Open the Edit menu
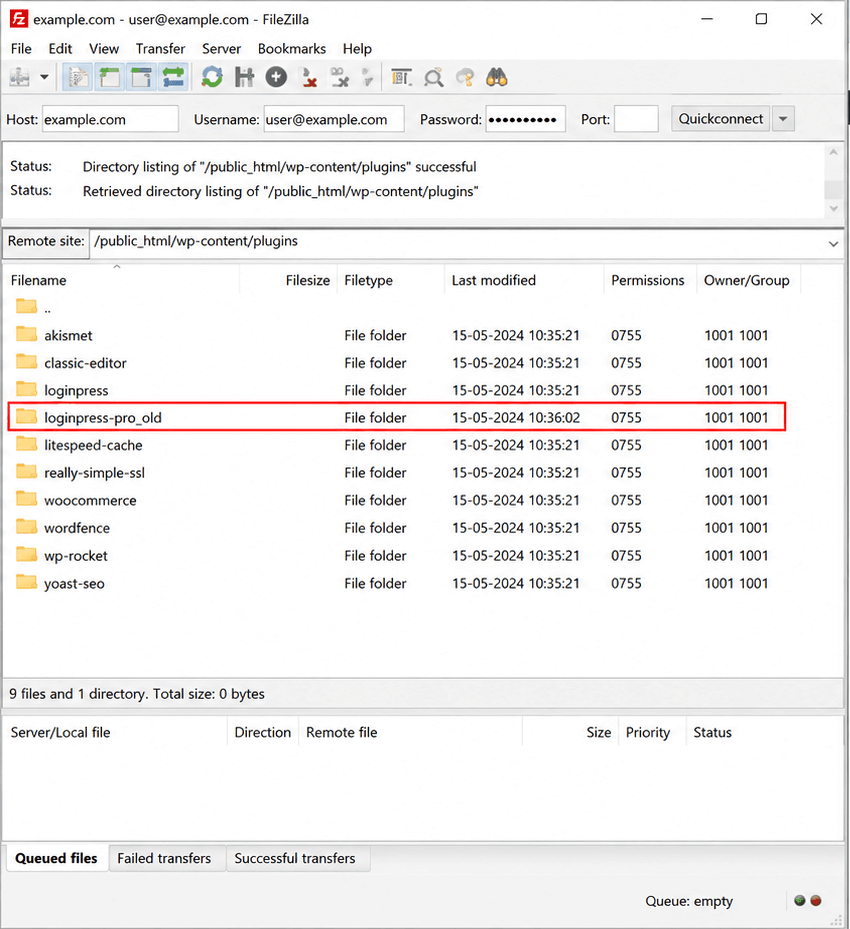Image resolution: width=850 pixels, height=929 pixels. (x=60, y=49)
